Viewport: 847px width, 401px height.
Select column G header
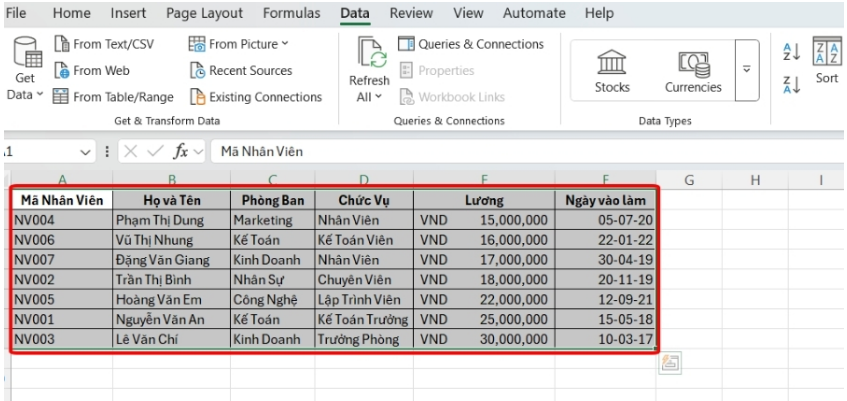689,180
